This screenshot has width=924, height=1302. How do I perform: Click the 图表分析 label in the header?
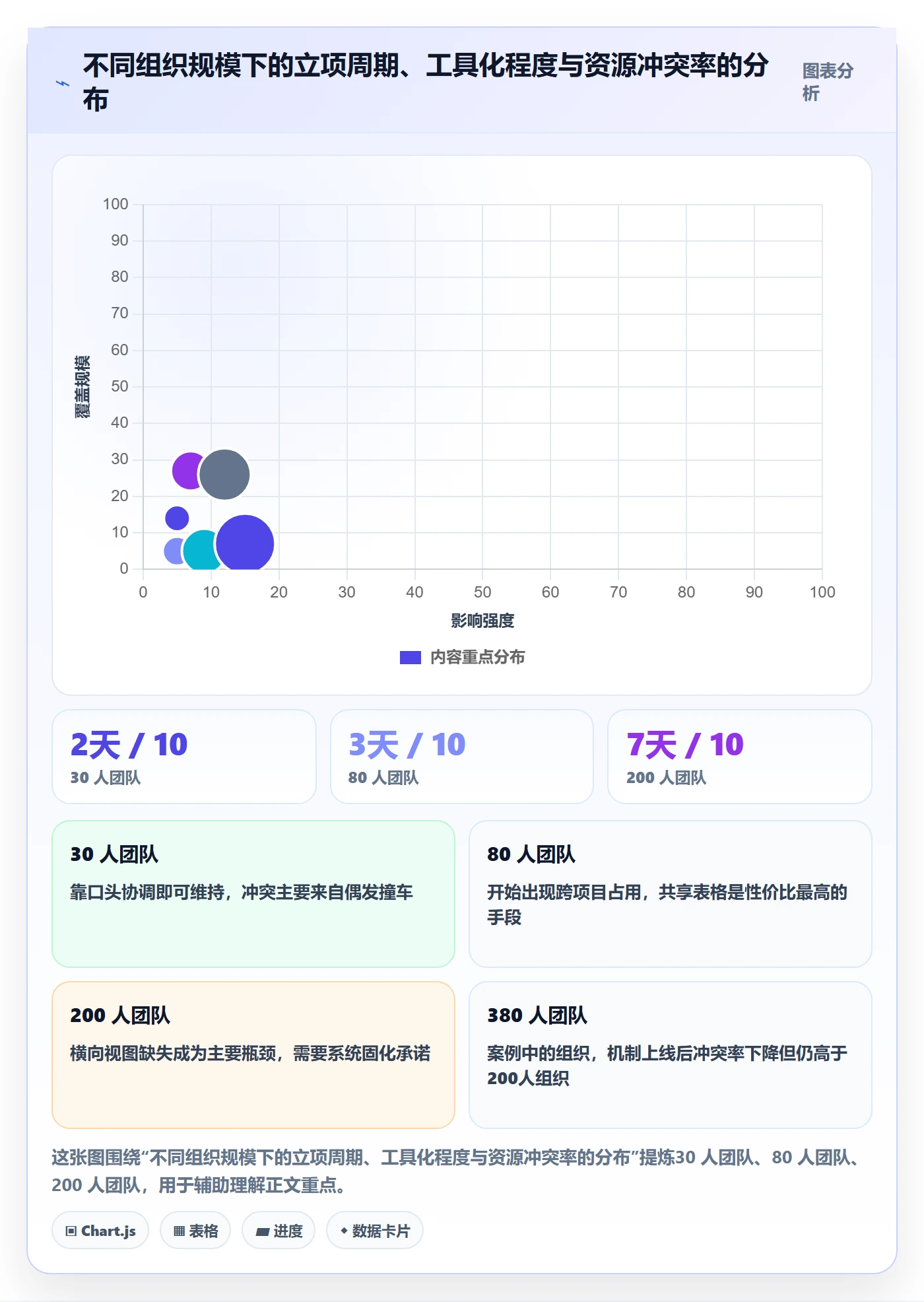tap(828, 82)
